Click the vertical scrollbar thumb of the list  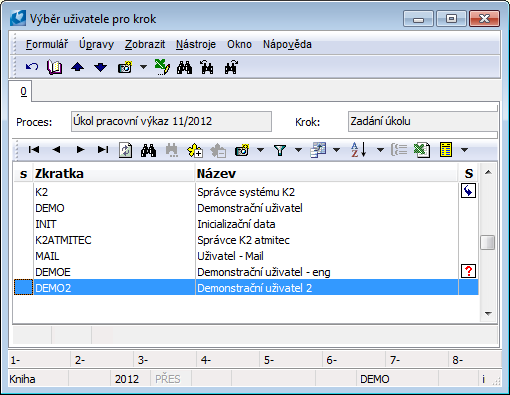click(488, 242)
